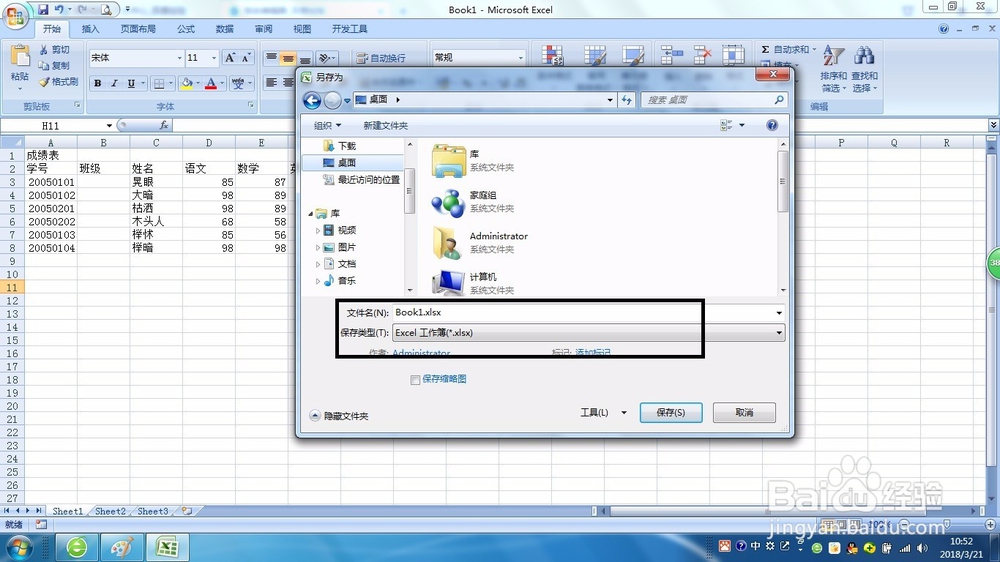Click the AutoSum (自动求和) sigma icon

point(765,49)
